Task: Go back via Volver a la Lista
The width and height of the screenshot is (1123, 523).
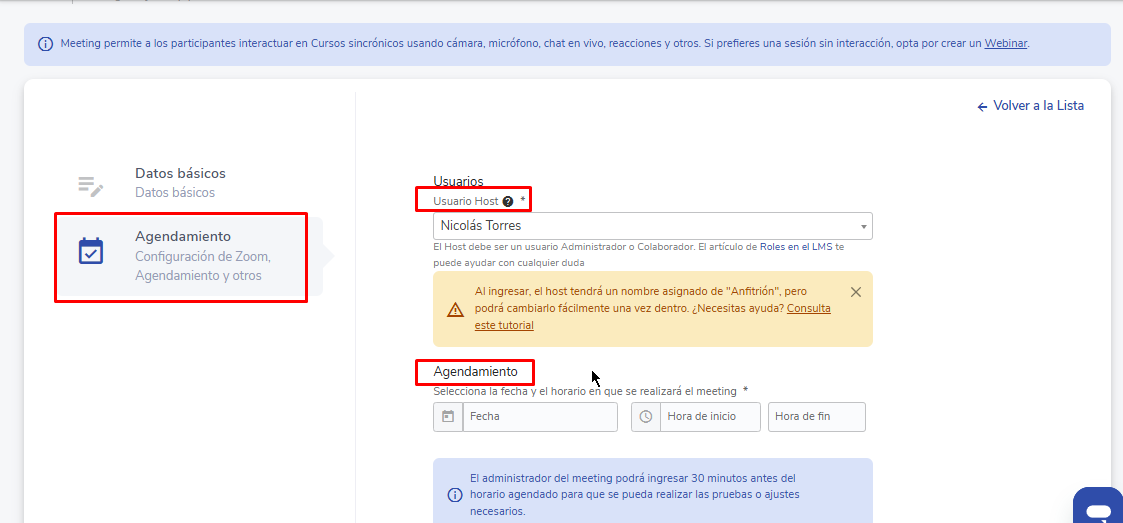Action: (x=1030, y=106)
